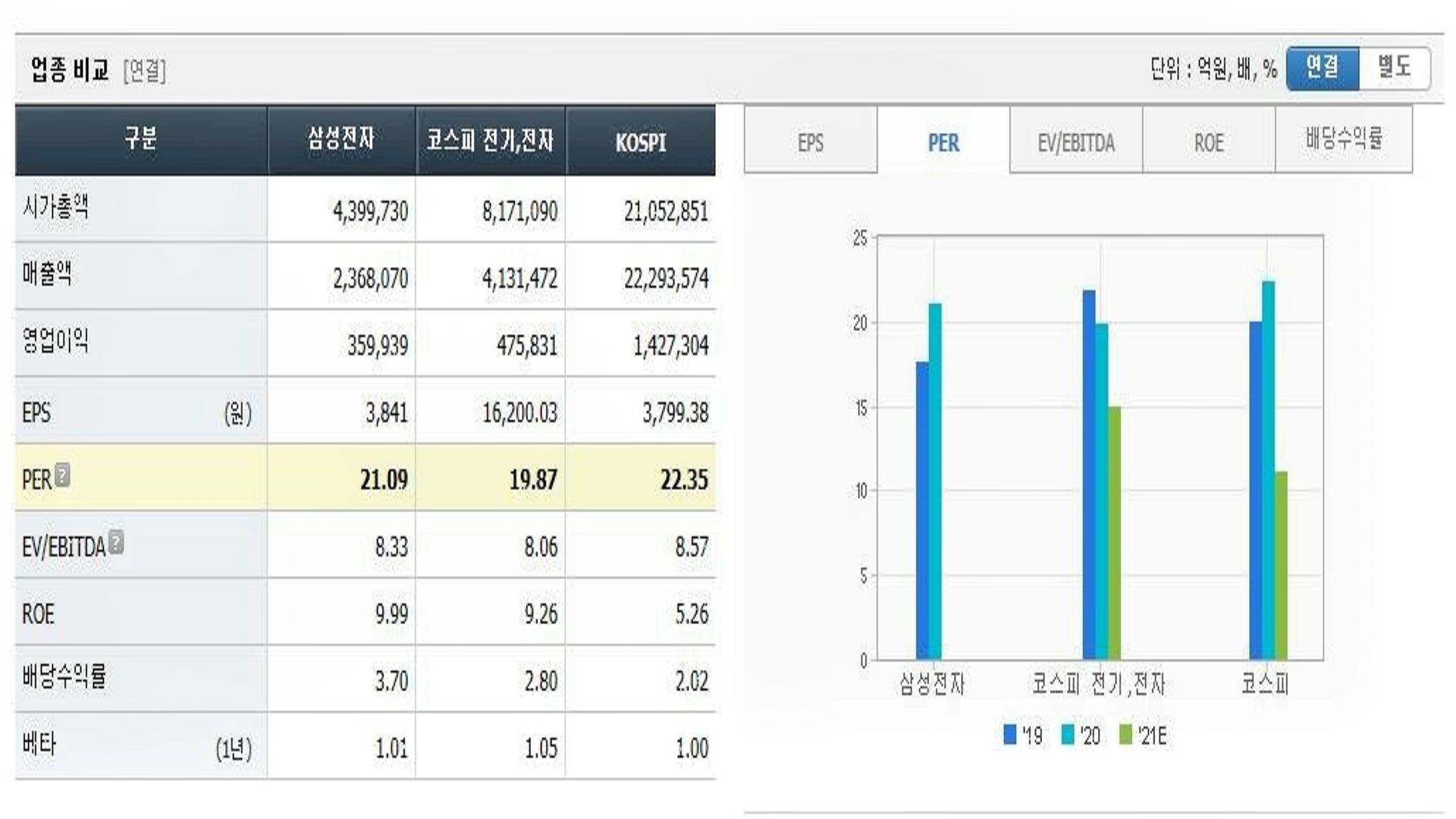Open the ROE chart tab
This screenshot has height=819, width=1456.
[1209, 141]
